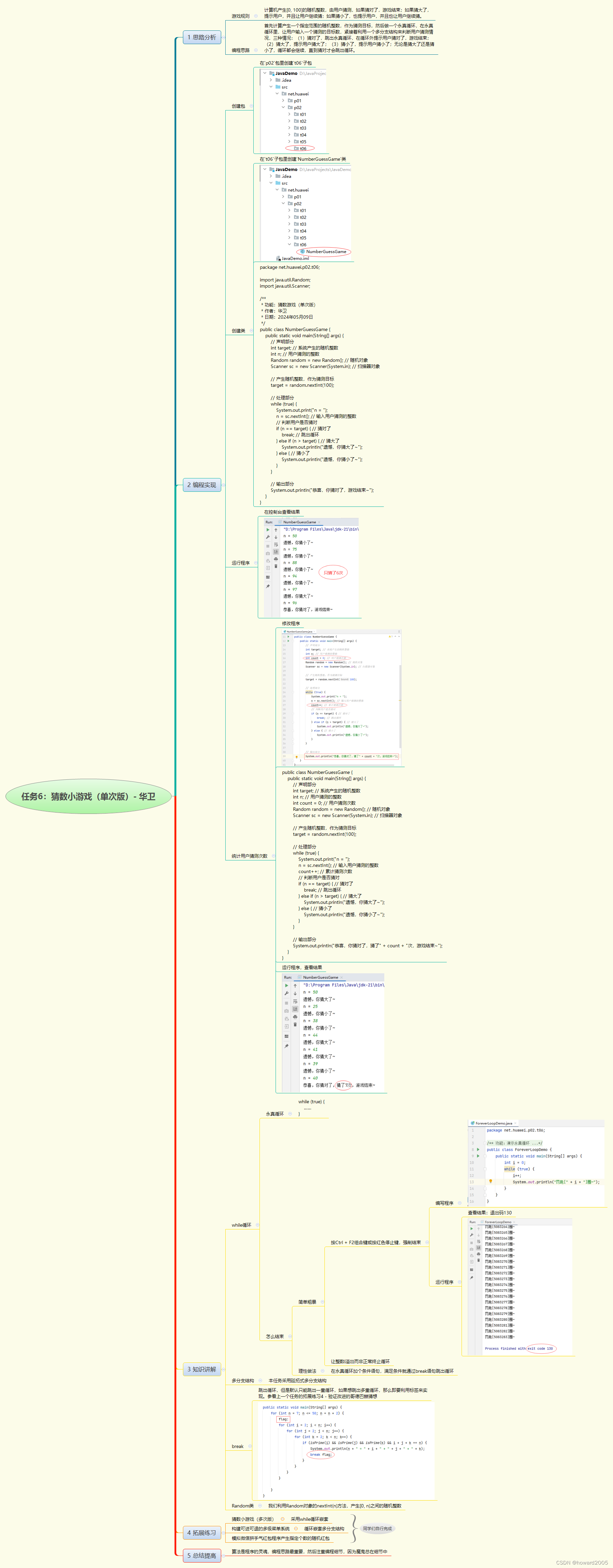
Task: Click the wrench icon in the first Run console
Action: point(268,538)
